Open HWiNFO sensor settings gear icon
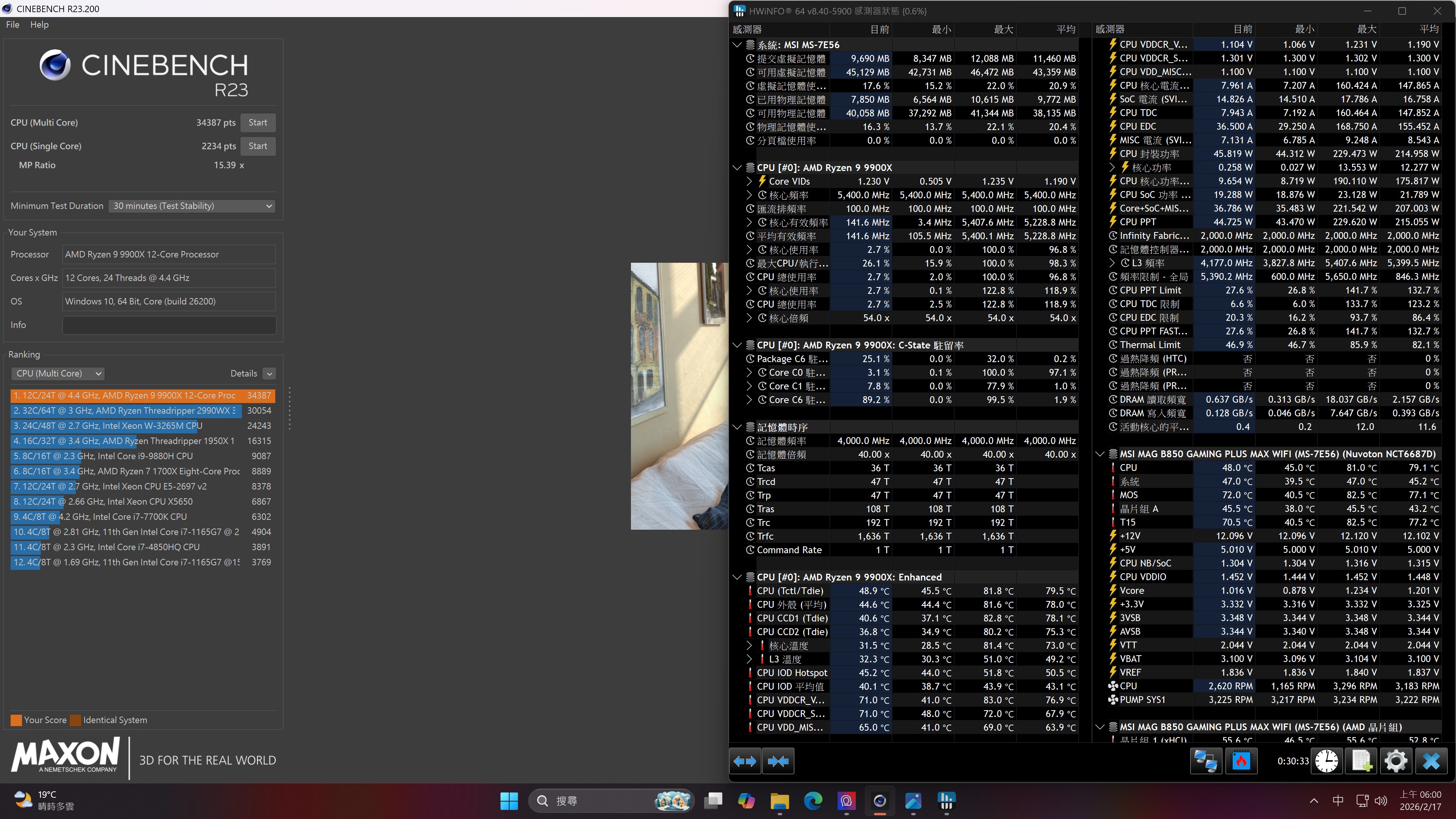This screenshot has width=1456, height=819. pyautogui.click(x=1396, y=761)
